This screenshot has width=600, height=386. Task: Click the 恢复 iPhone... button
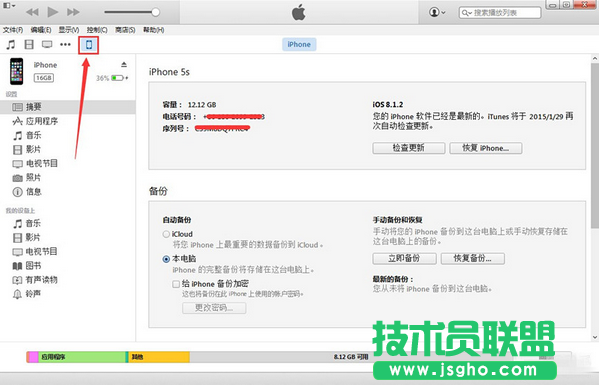point(486,148)
